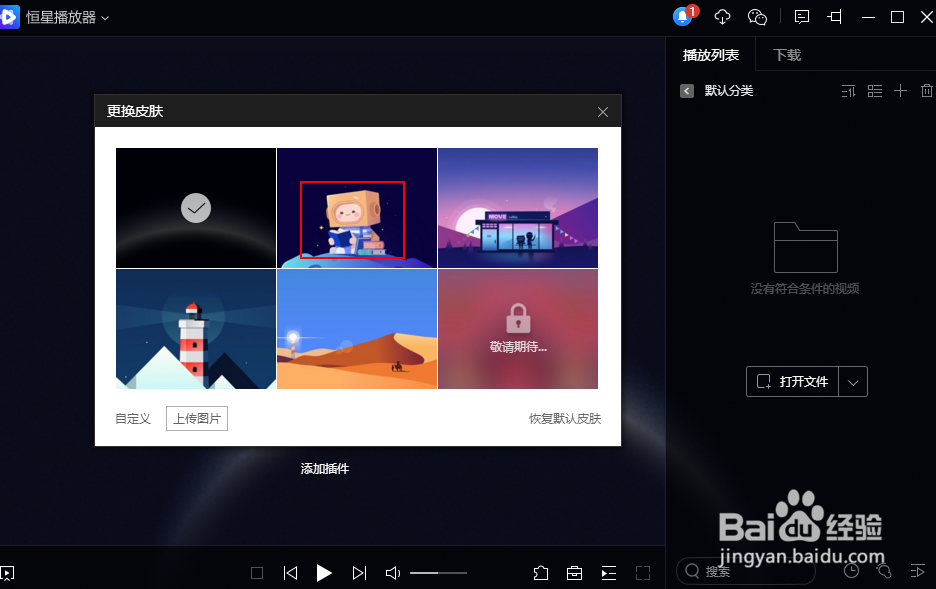Skip to previous track
Image resolution: width=936 pixels, height=589 pixels.
290,573
